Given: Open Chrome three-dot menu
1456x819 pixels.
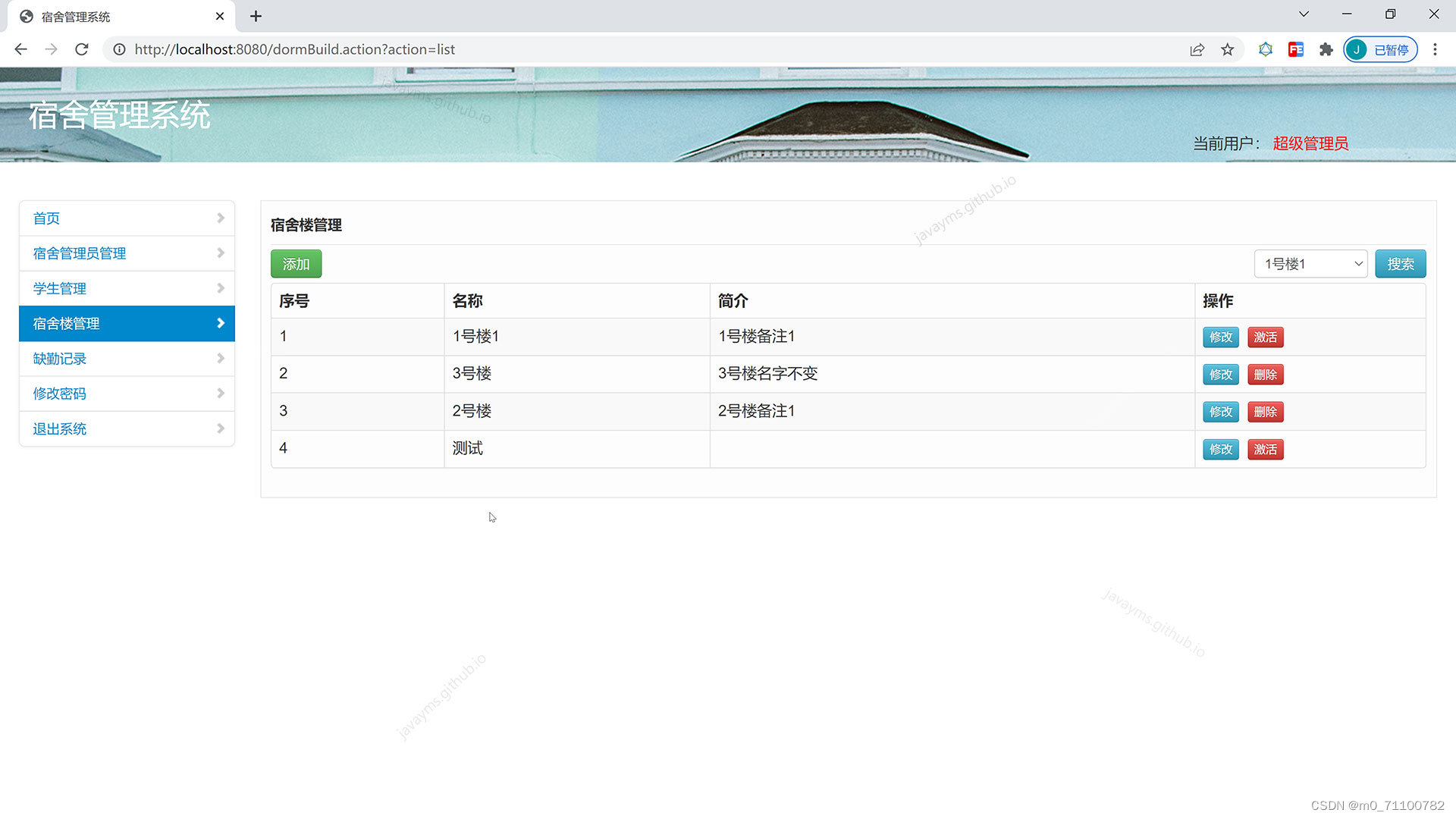Looking at the screenshot, I should click(x=1434, y=49).
